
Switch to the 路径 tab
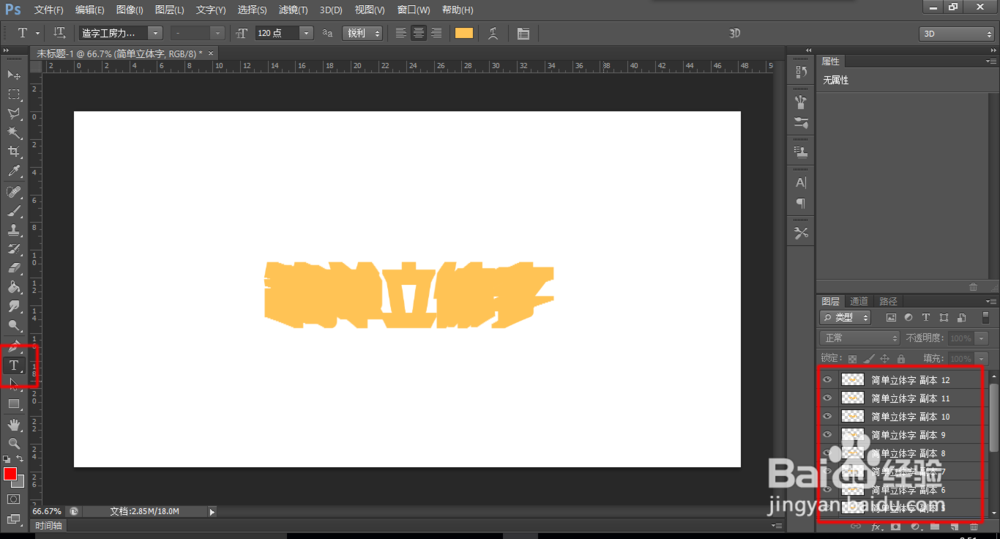point(888,301)
